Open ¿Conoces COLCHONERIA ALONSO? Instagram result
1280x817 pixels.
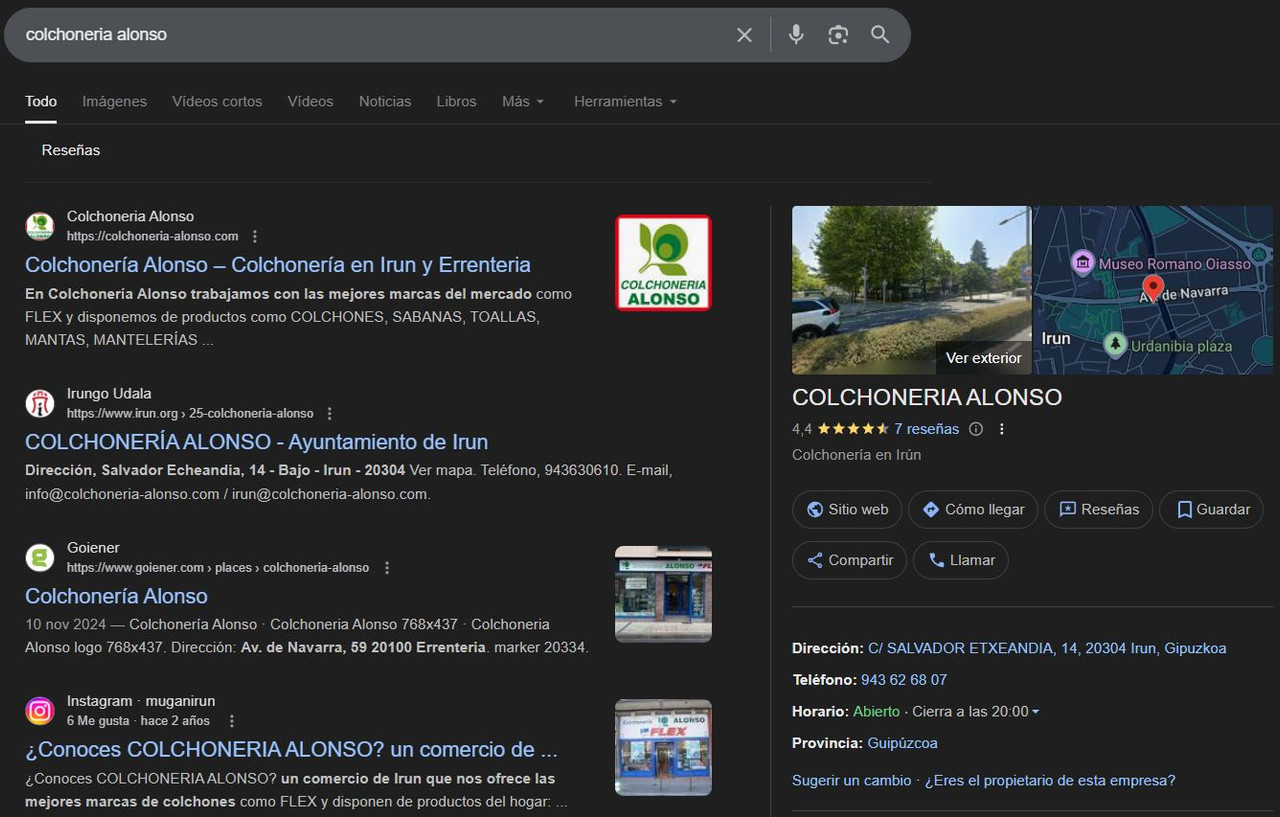click(x=291, y=750)
